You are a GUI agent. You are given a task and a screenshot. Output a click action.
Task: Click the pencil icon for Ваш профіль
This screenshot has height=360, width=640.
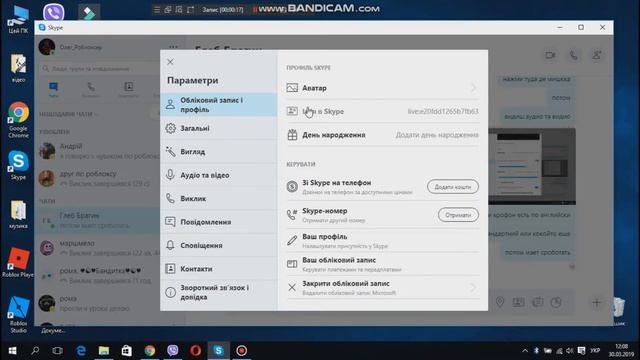(292, 240)
